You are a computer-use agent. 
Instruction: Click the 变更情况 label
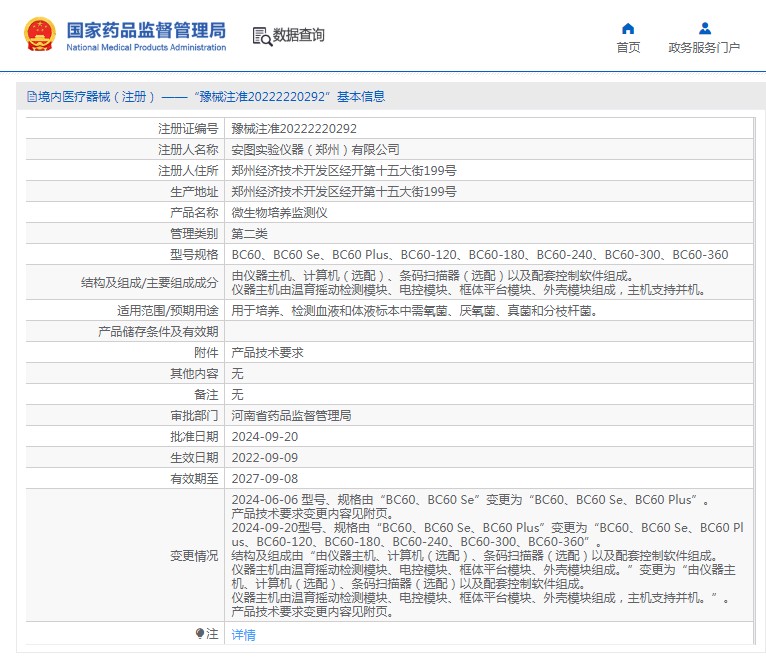pos(194,556)
